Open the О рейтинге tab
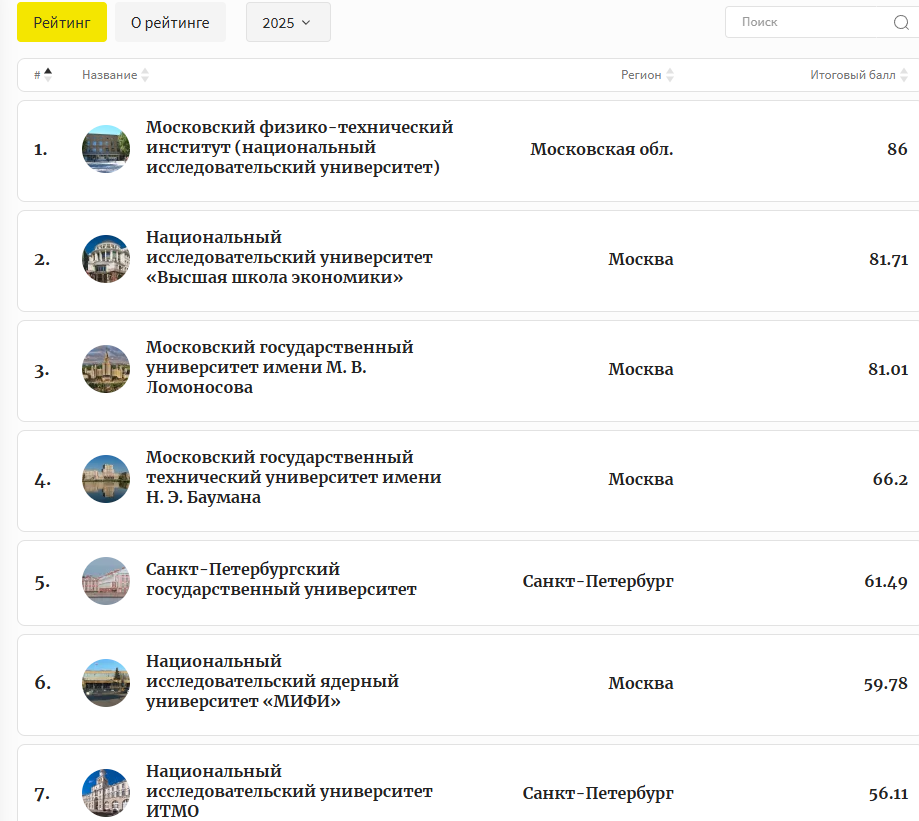 click(x=170, y=22)
